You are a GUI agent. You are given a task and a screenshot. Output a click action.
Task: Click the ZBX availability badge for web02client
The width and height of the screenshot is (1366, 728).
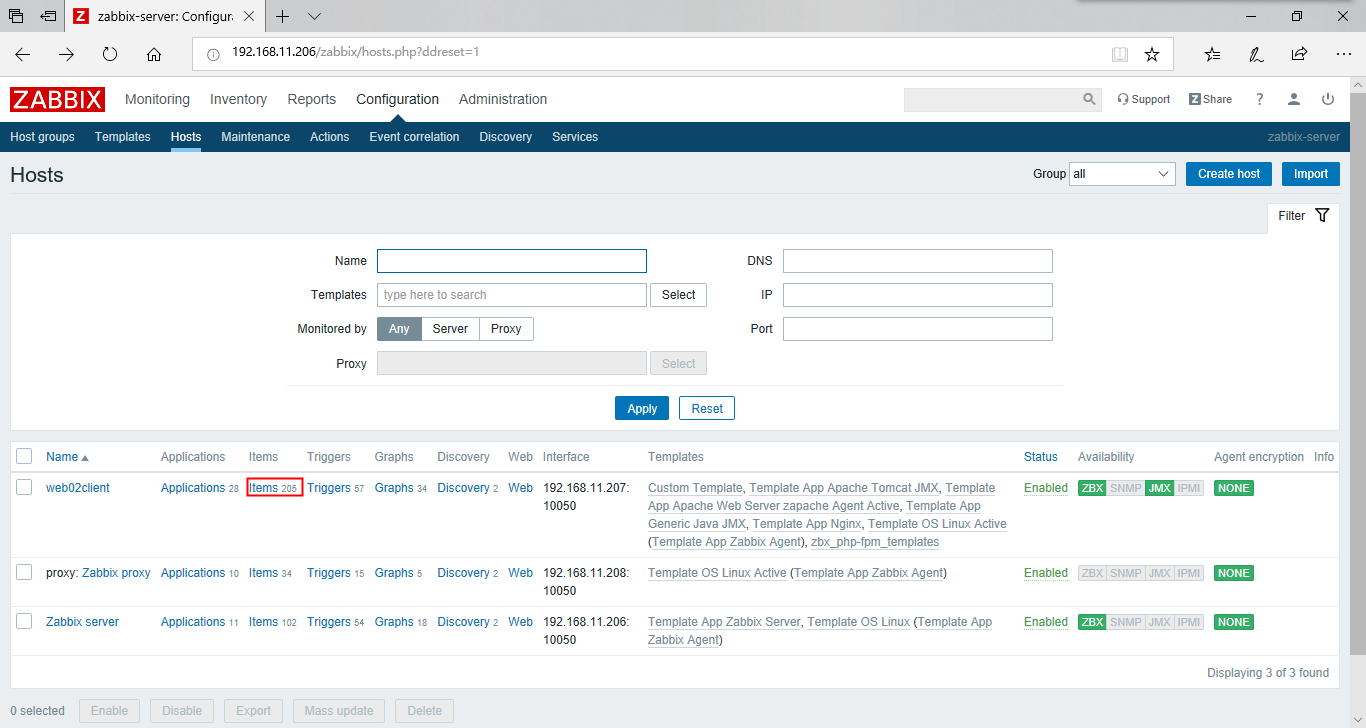pyautogui.click(x=1091, y=488)
